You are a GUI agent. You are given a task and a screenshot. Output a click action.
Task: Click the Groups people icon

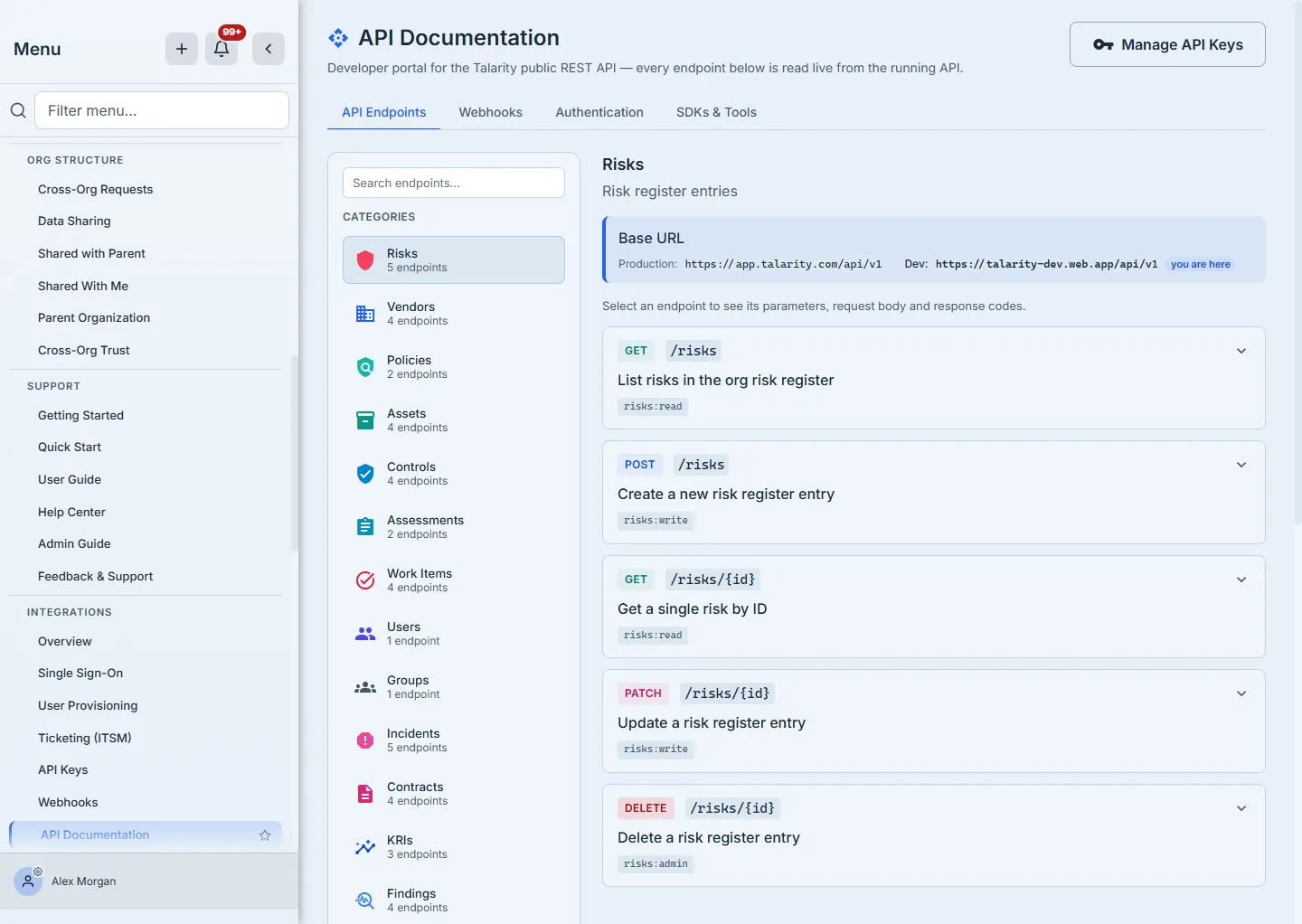[365, 687]
